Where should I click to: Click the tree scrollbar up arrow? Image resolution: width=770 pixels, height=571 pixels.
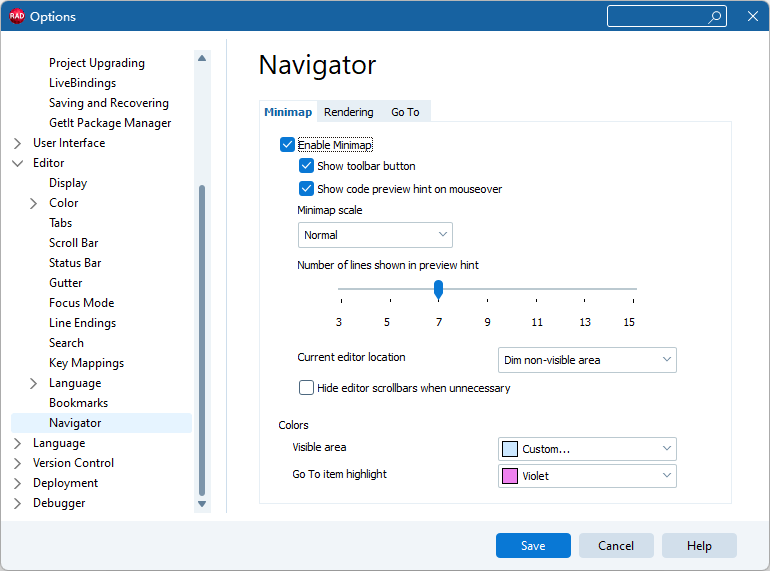(x=202, y=58)
